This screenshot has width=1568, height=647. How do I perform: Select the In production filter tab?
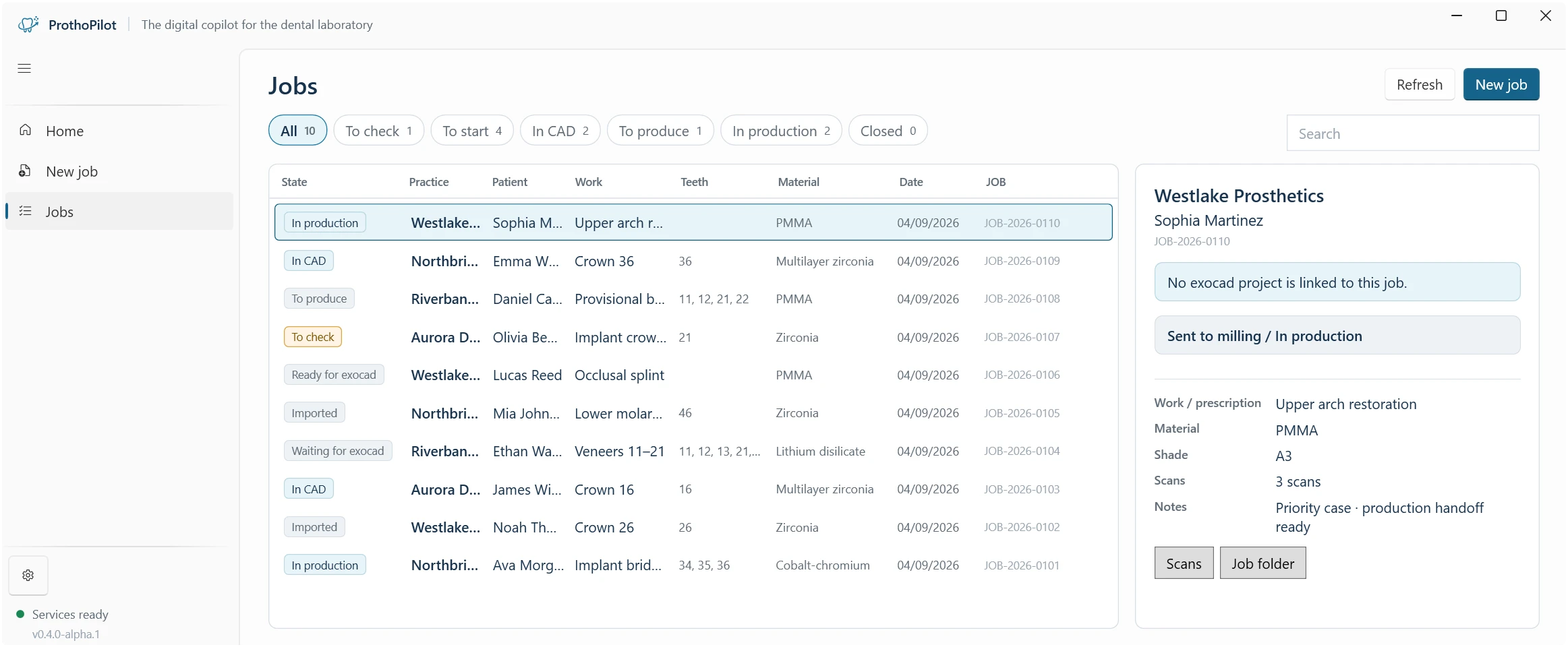(x=781, y=131)
